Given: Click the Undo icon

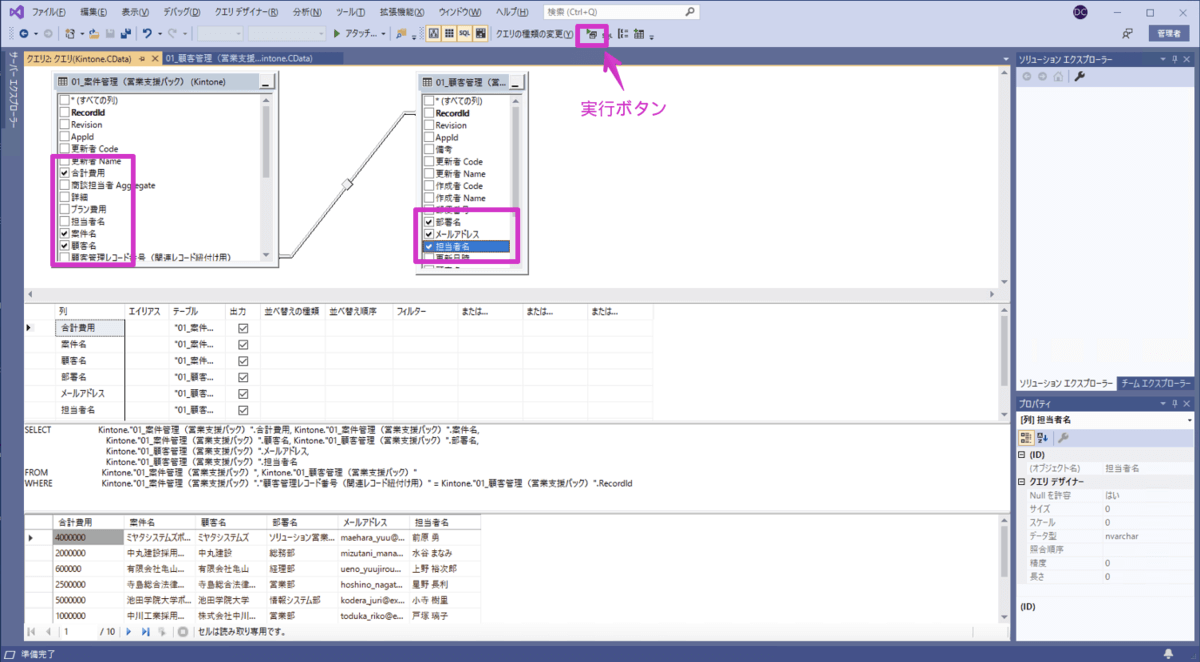Looking at the screenshot, I should tap(147, 34).
